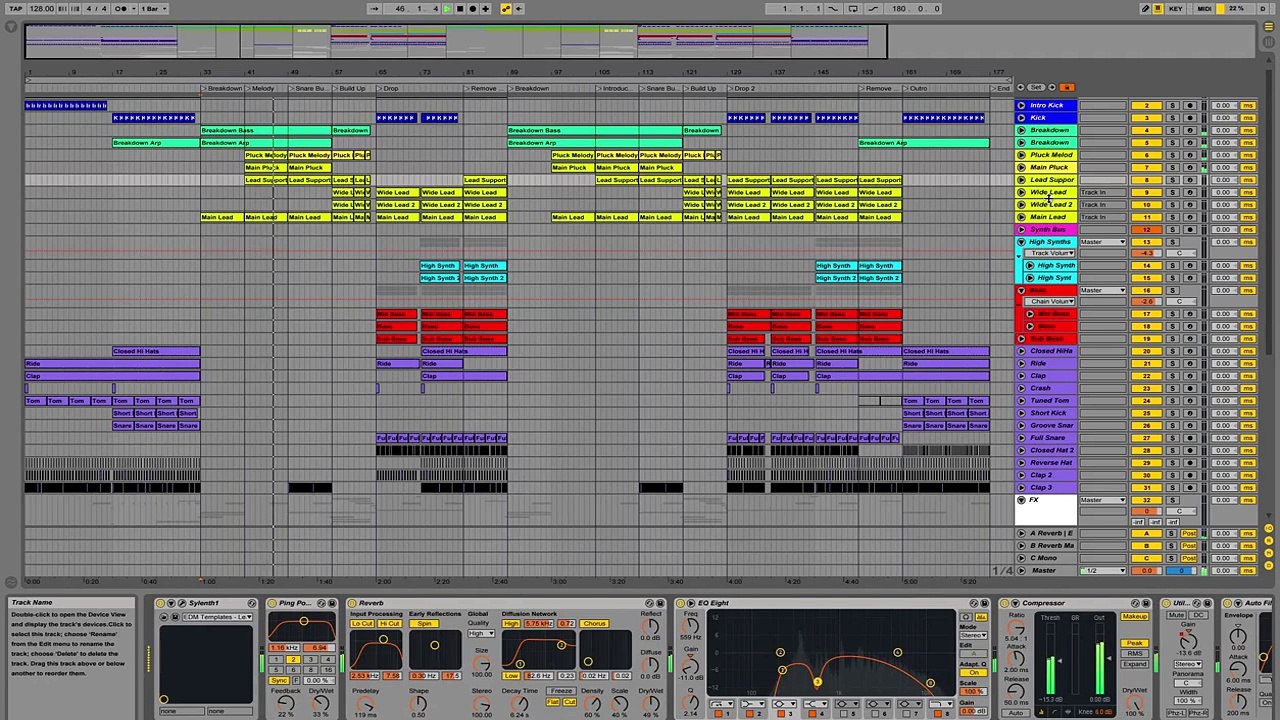Click the transport Record button
The height and width of the screenshot is (720, 1280).
[472, 8]
